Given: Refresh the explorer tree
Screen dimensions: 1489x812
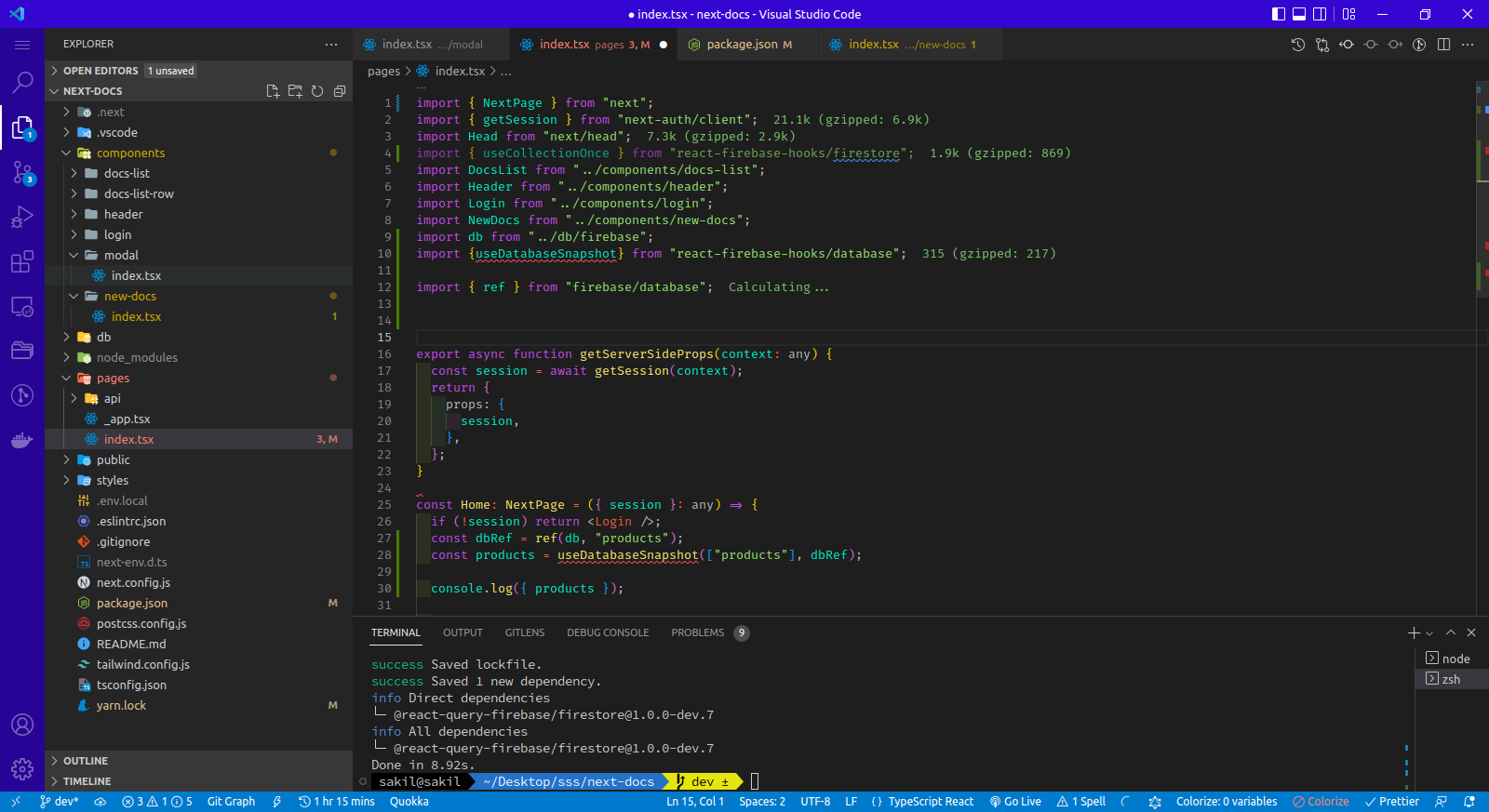Looking at the screenshot, I should 317,91.
